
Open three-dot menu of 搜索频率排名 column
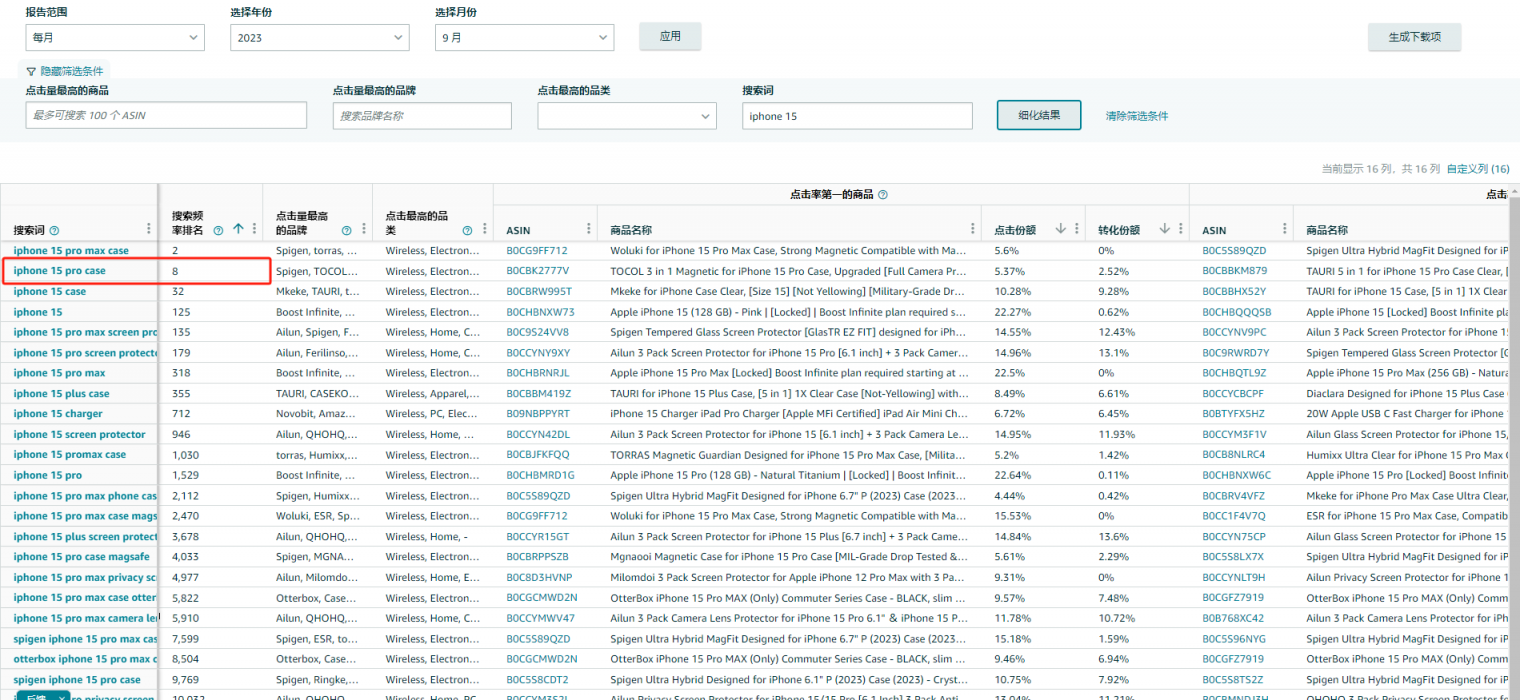click(x=253, y=229)
